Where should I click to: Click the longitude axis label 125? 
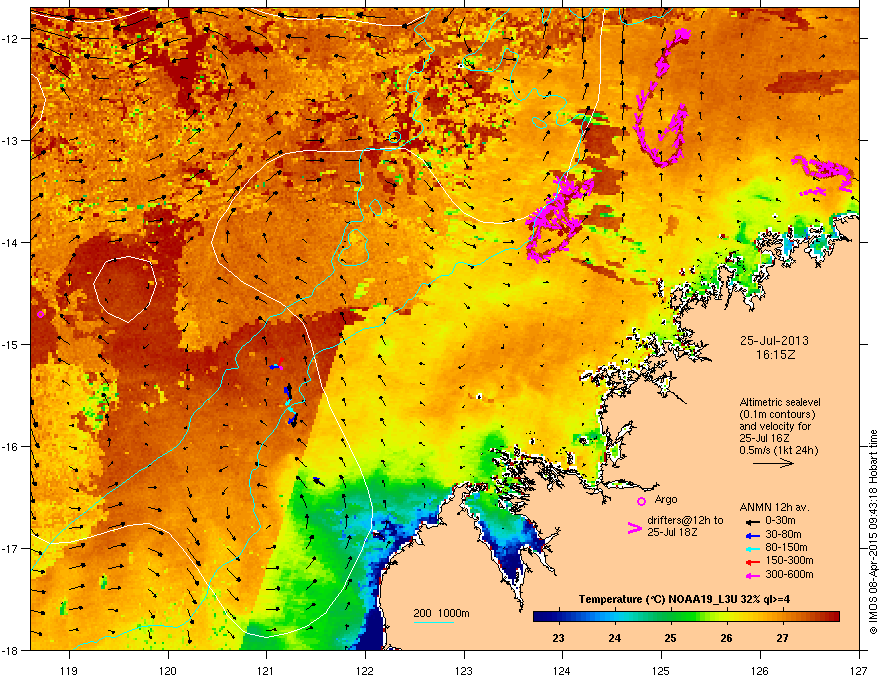pyautogui.click(x=661, y=670)
